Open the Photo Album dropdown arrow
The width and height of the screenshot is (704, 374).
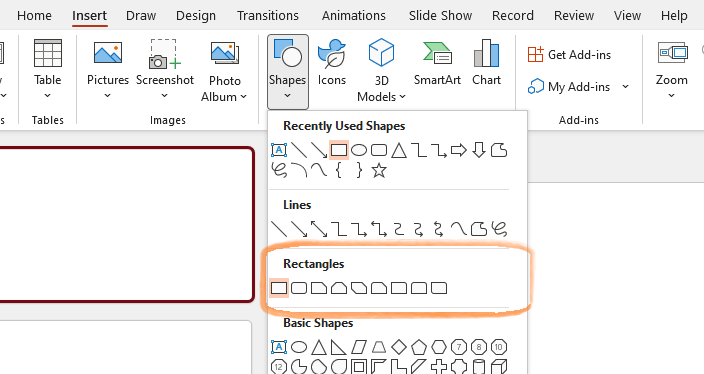[244, 97]
